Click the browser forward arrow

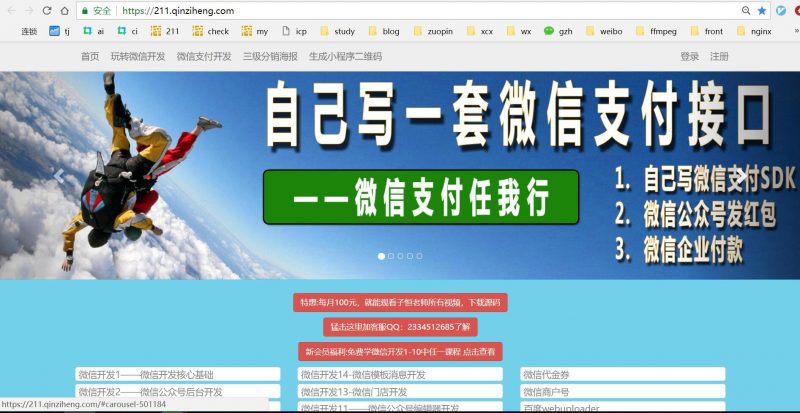pos(29,11)
